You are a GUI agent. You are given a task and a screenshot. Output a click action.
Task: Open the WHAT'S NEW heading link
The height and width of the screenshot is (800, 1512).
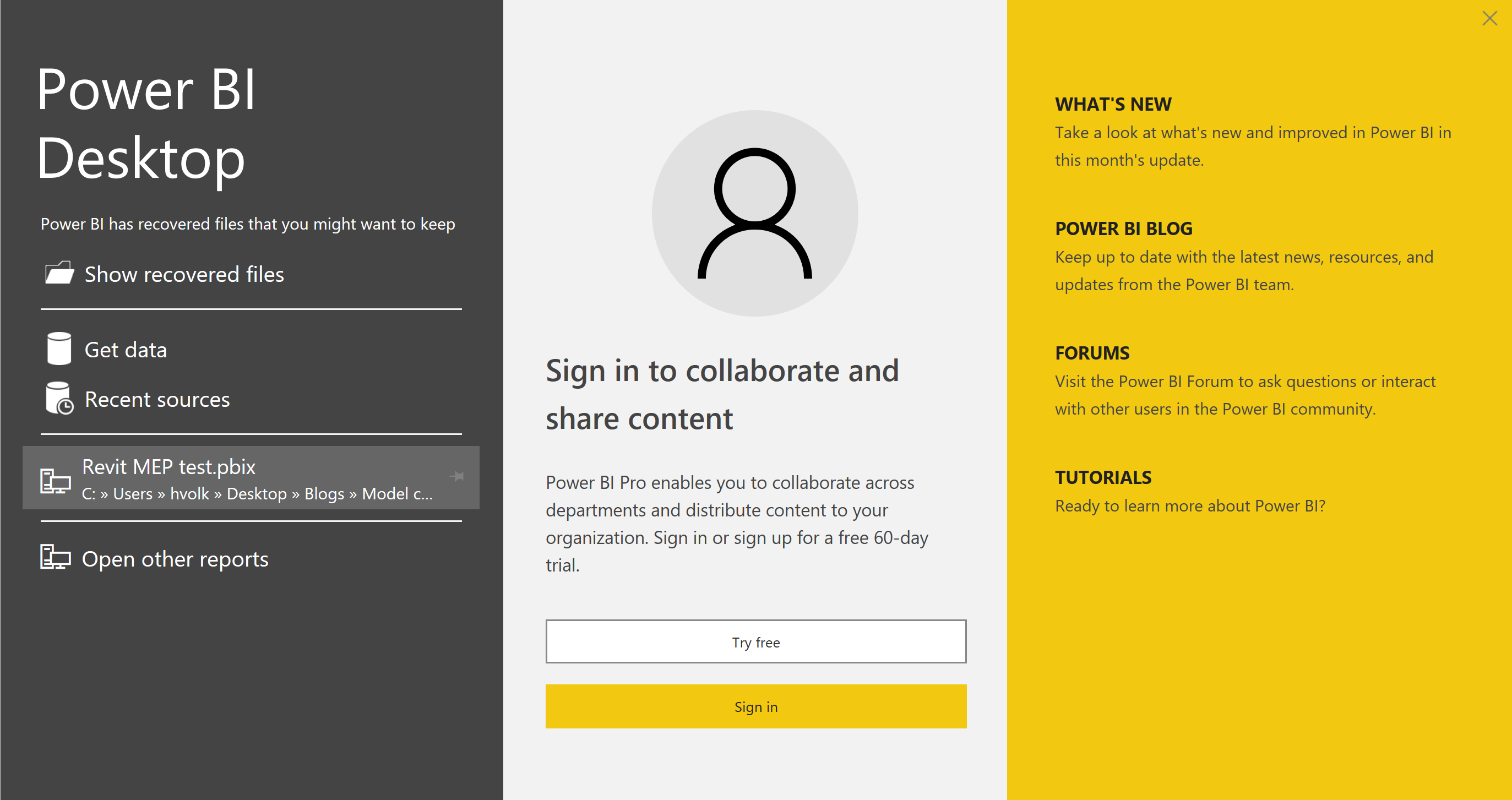click(x=1113, y=104)
